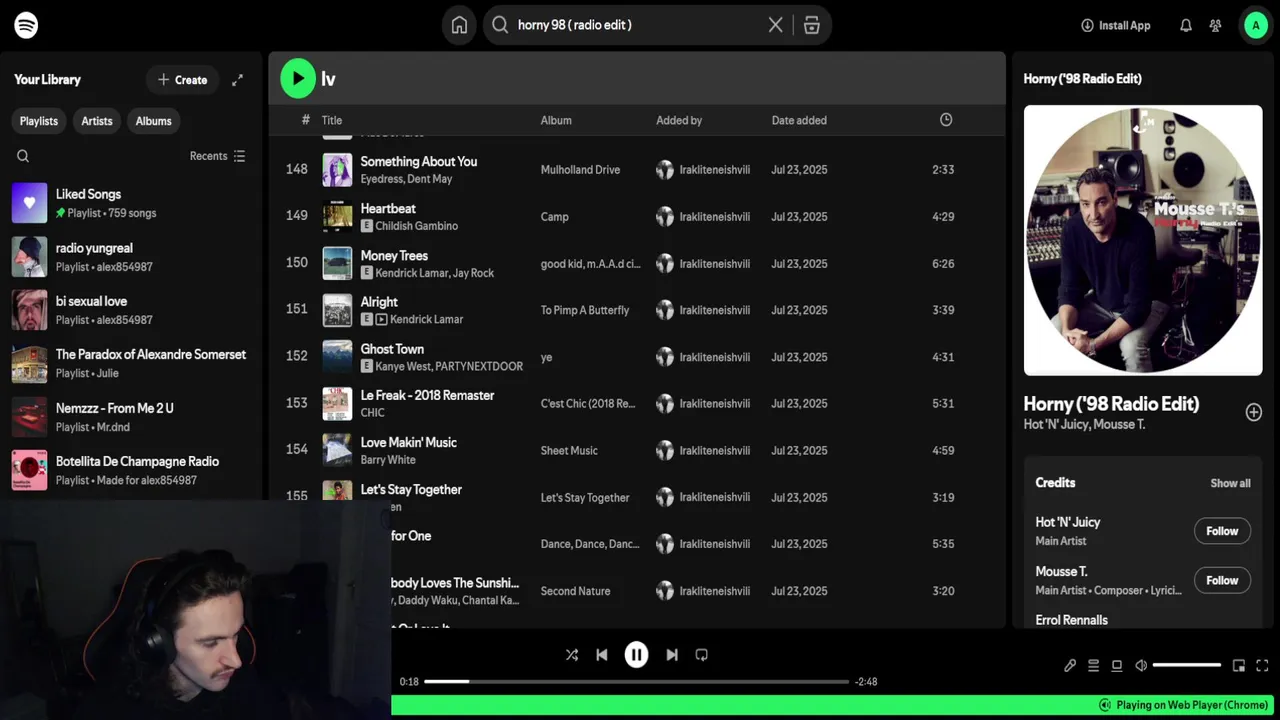Play the lv playlist green button
The width and height of the screenshot is (1280, 720).
[298, 79]
